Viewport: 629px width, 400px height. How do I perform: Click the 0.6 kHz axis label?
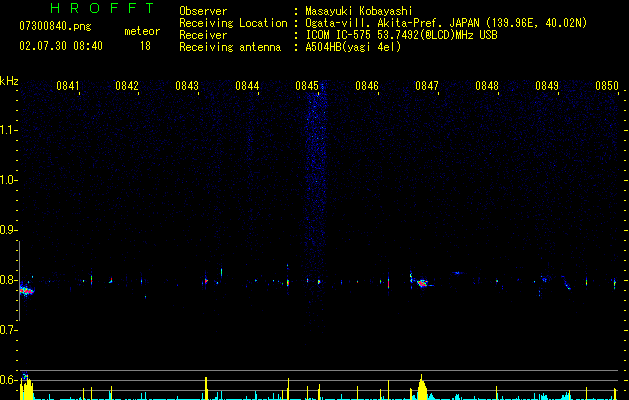pyautogui.click(x=8, y=380)
